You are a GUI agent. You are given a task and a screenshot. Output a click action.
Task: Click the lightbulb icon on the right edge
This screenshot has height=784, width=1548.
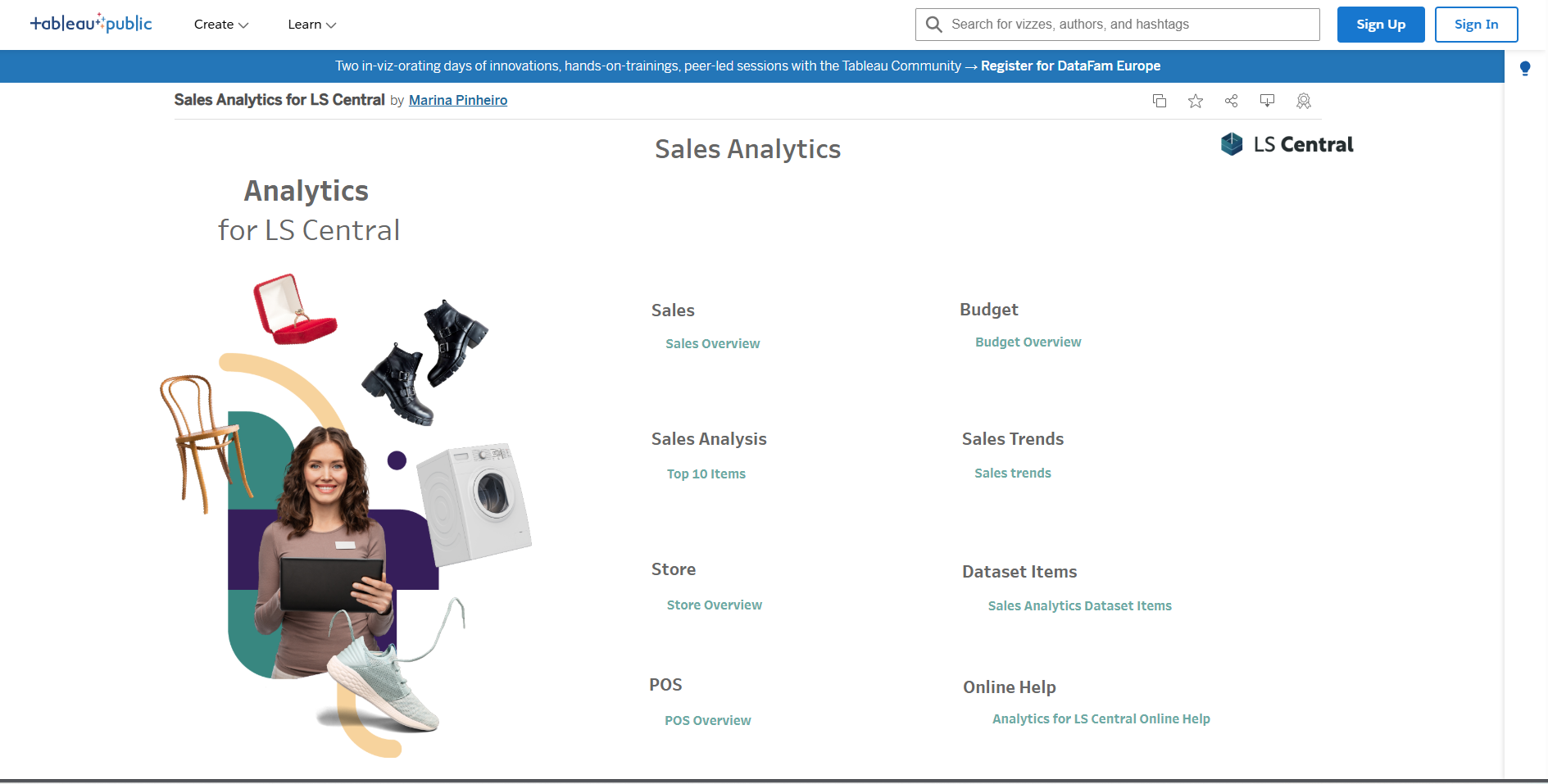click(x=1525, y=69)
